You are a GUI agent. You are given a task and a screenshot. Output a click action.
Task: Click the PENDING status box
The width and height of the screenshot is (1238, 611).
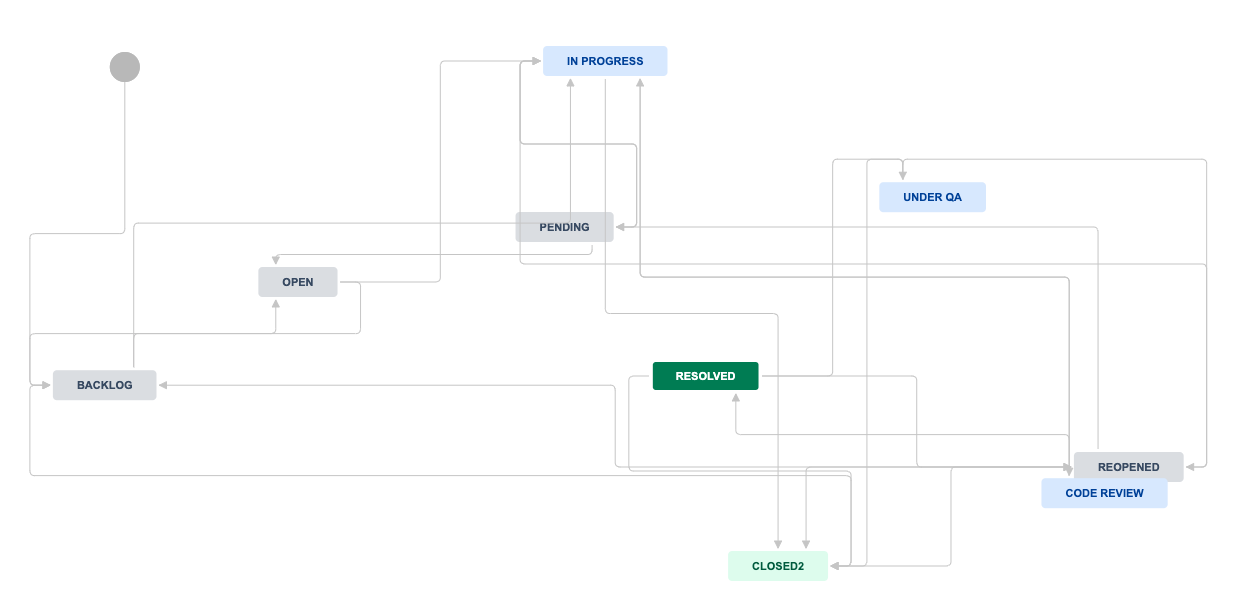coord(564,227)
